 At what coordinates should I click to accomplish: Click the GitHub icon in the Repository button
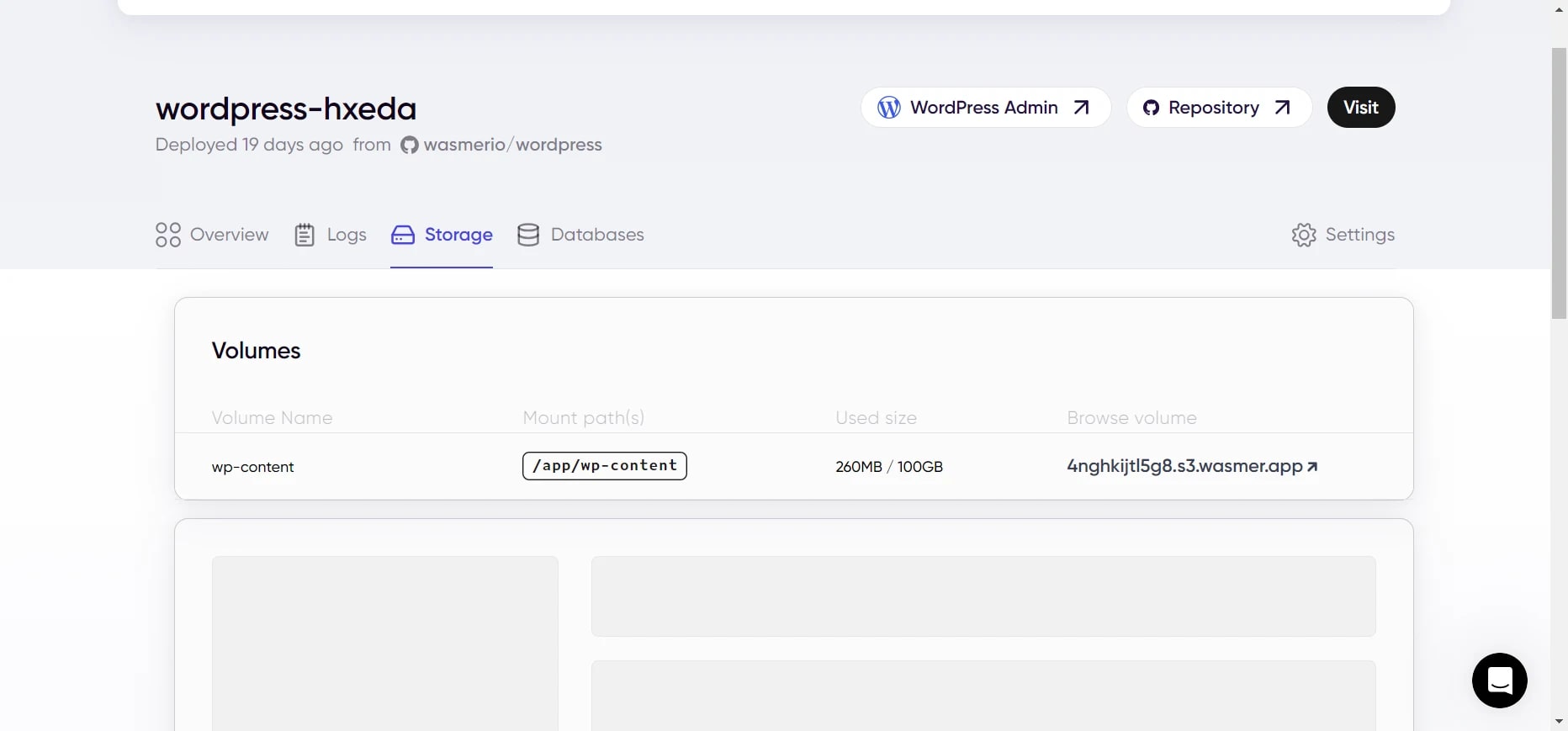(1151, 108)
